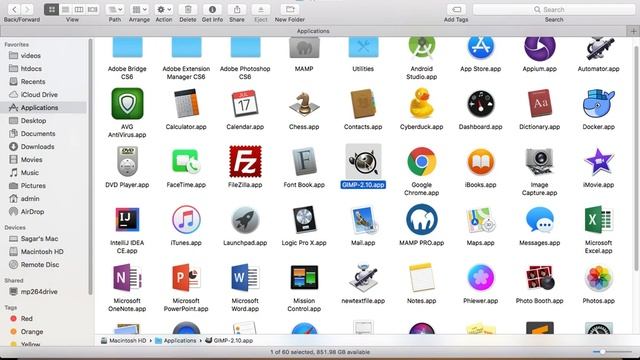Select the IntelliJ IDEA CE.app icon

[x=127, y=220]
